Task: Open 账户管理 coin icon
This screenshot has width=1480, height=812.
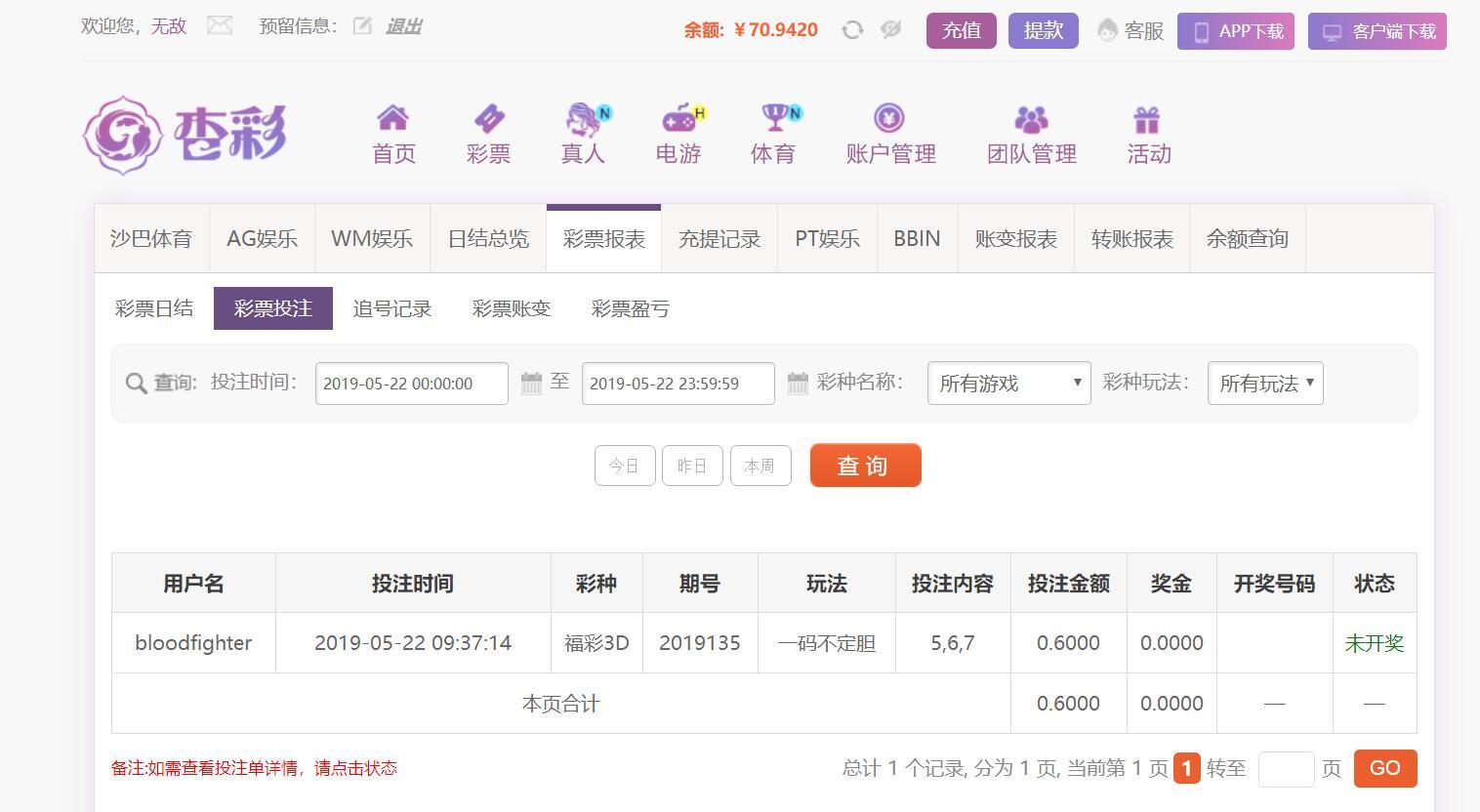Action: [888, 118]
